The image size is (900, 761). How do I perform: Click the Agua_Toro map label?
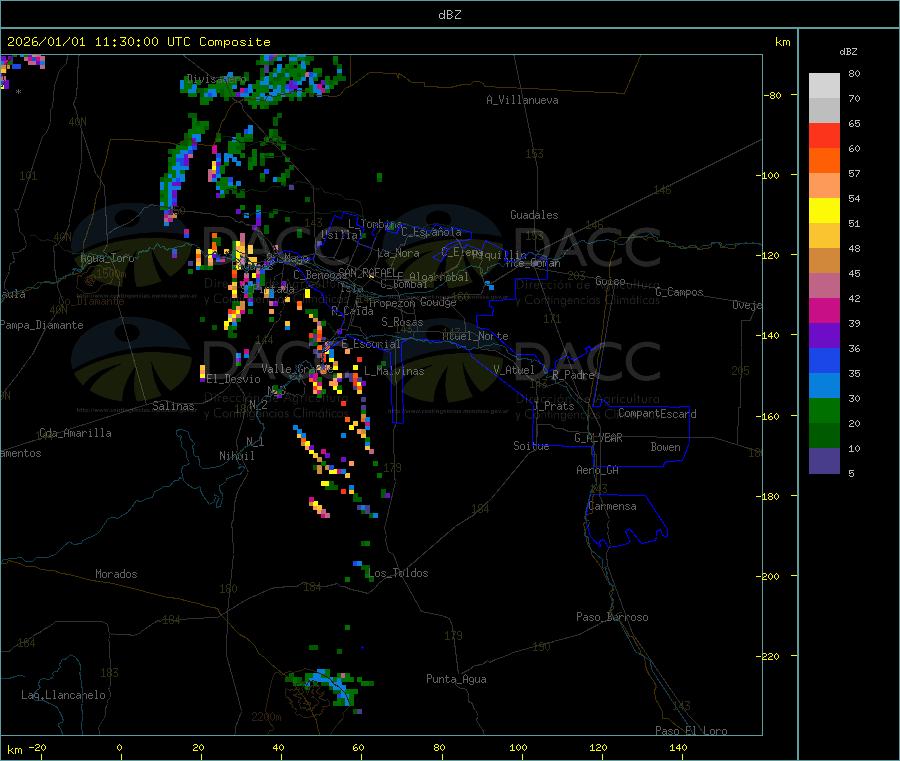pyautogui.click(x=107, y=258)
